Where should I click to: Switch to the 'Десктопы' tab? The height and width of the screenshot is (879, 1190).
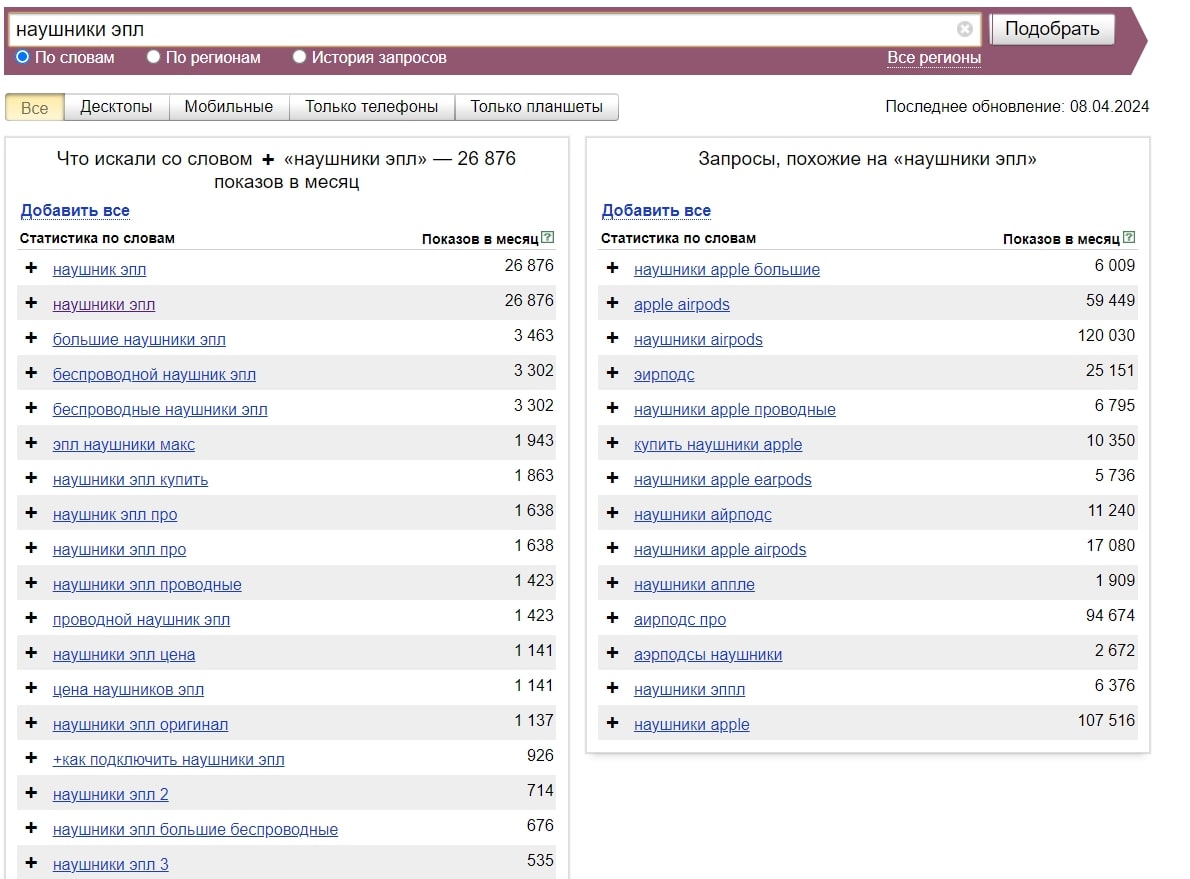click(116, 107)
